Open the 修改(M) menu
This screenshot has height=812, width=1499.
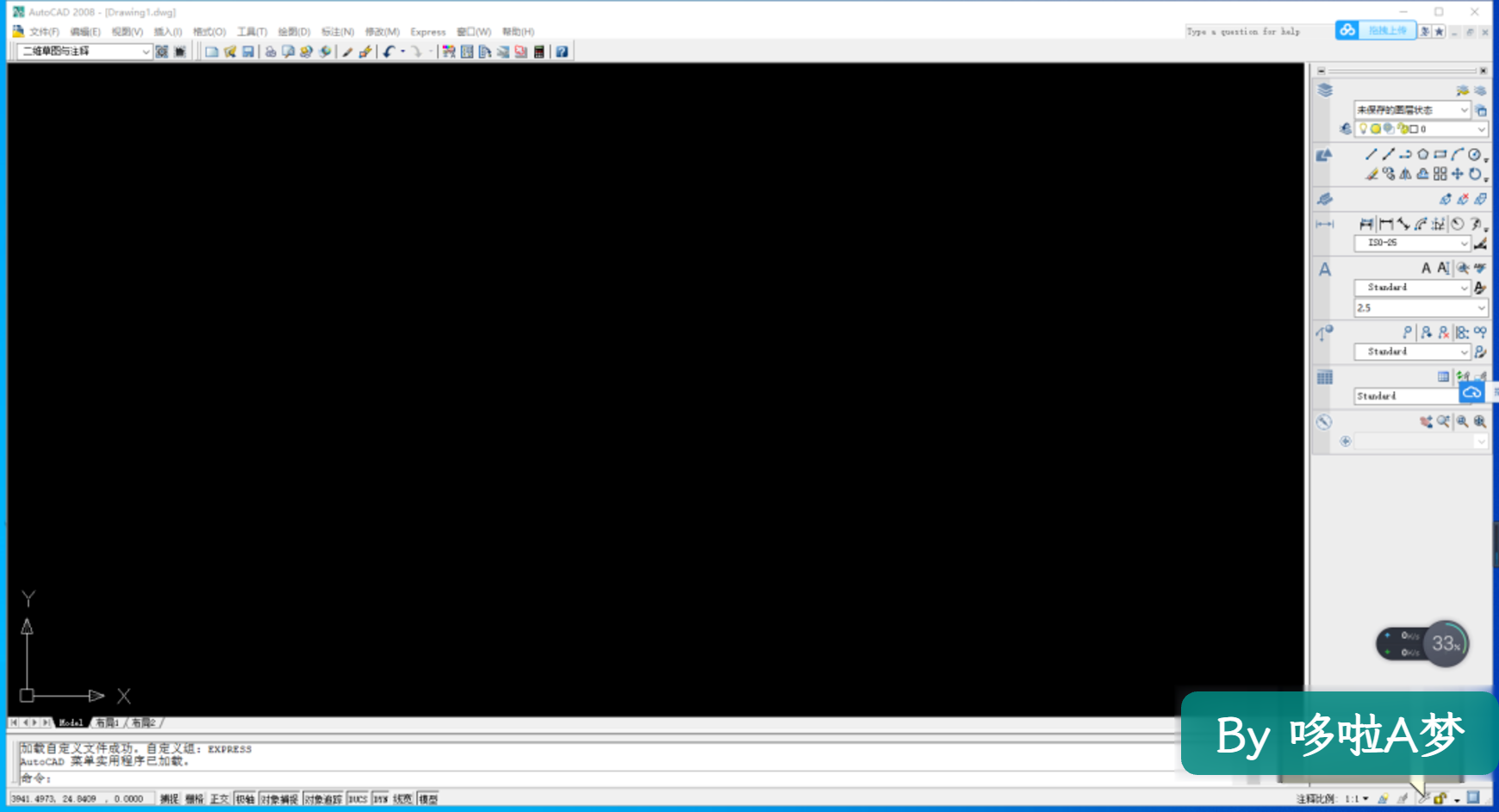[x=382, y=32]
